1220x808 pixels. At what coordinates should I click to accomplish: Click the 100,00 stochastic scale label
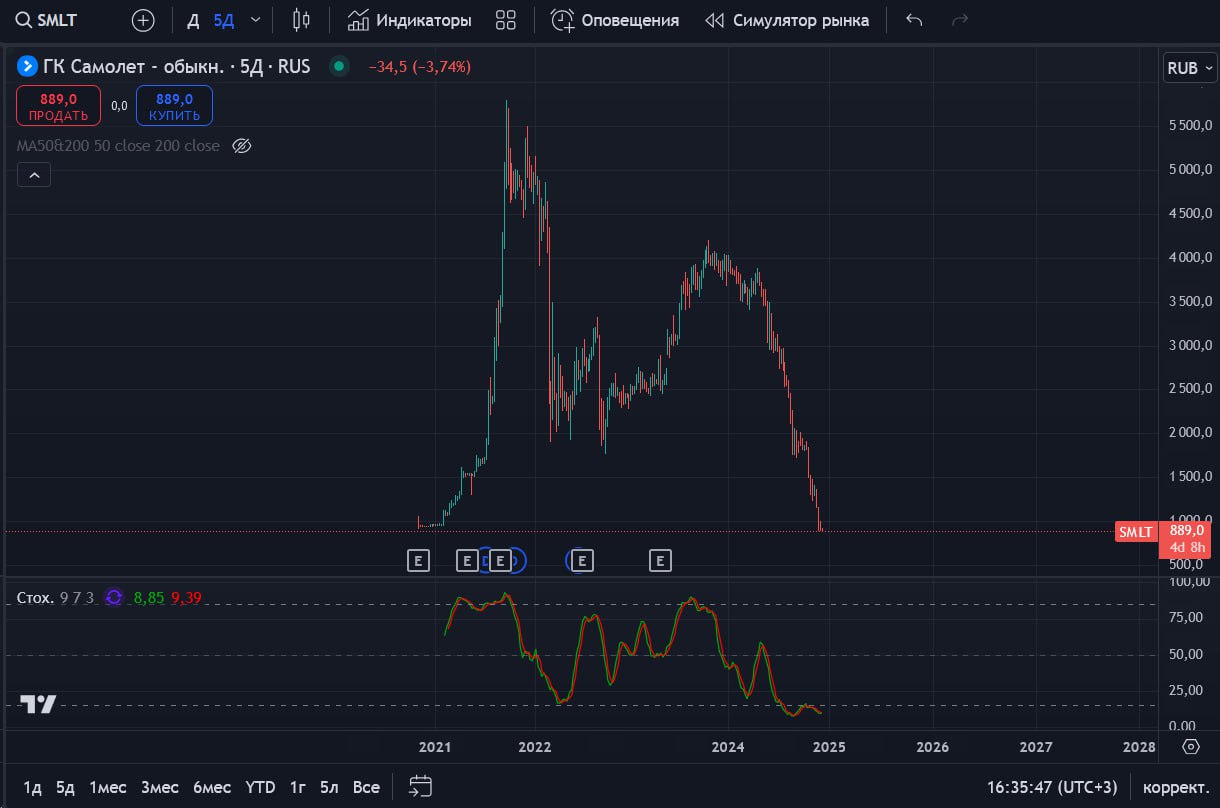point(1191,581)
